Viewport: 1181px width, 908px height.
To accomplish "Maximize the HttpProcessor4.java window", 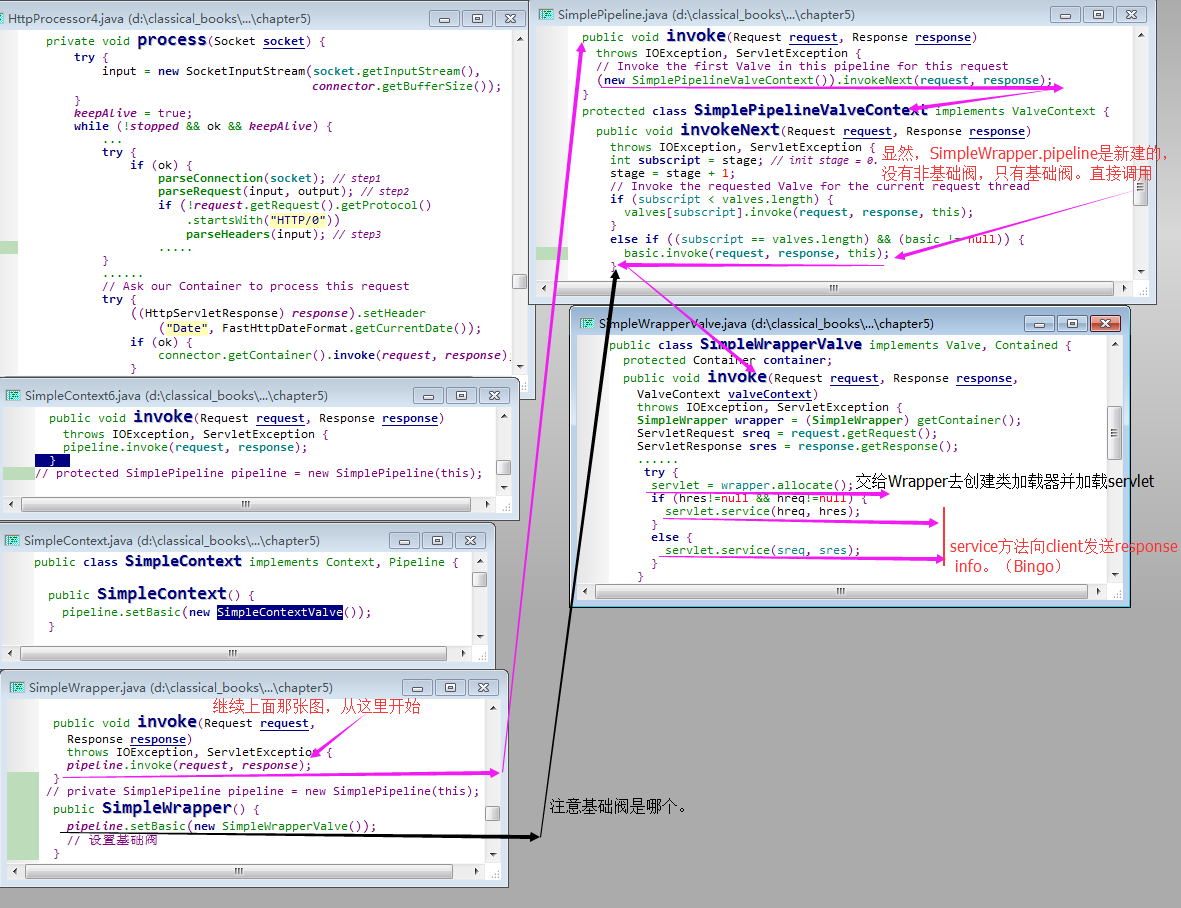I will tap(477, 19).
